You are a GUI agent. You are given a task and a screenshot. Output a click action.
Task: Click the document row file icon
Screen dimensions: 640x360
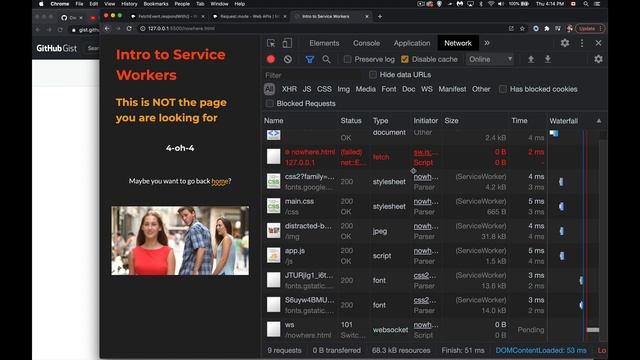click(x=273, y=134)
